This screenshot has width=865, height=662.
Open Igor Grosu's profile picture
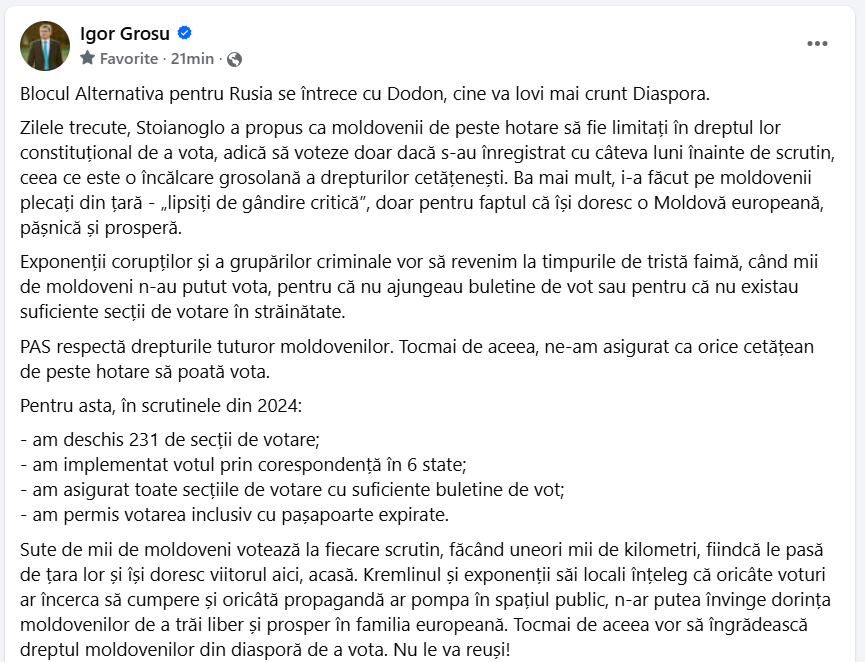(x=45, y=46)
